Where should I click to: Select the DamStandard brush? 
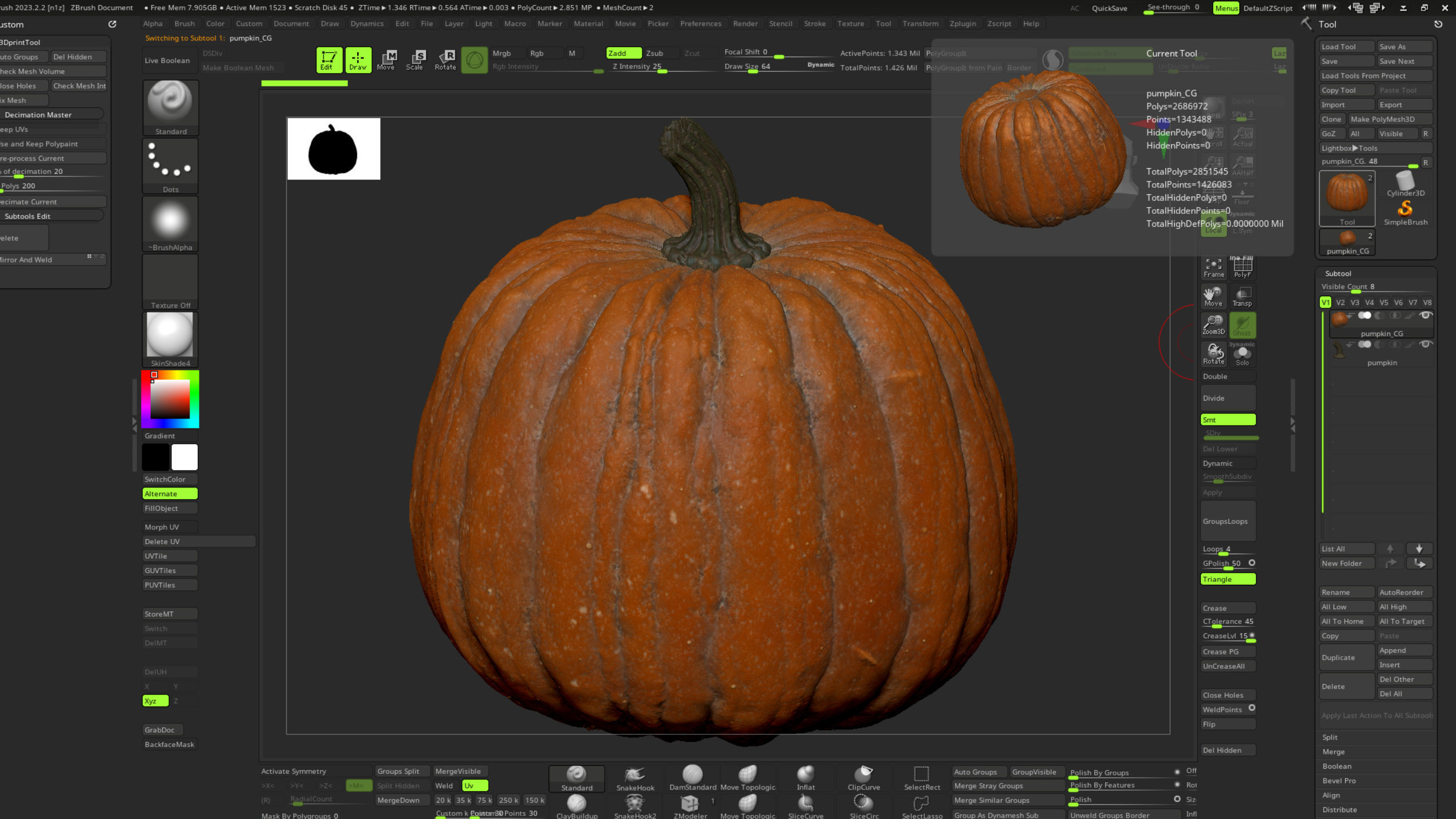coord(692,778)
